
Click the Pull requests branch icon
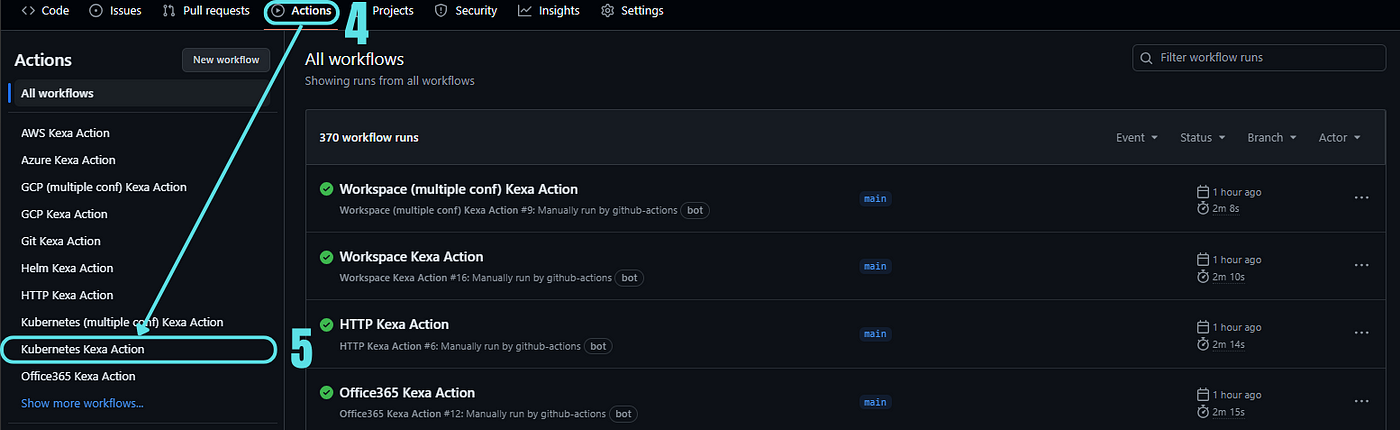tap(171, 10)
